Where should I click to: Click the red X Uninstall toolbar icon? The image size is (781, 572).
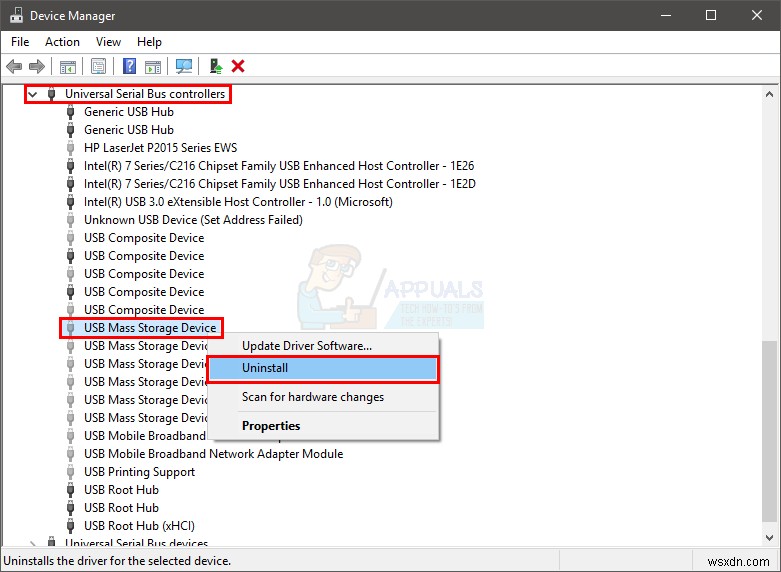click(x=238, y=66)
